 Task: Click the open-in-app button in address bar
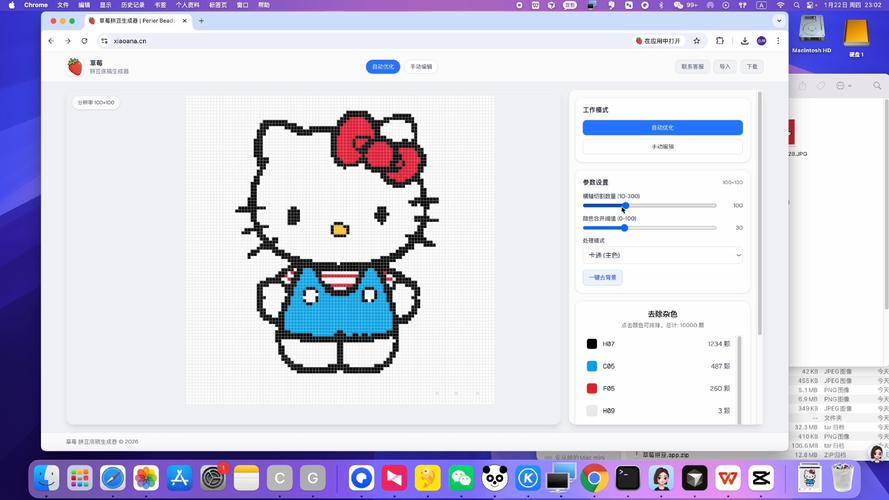coord(658,41)
